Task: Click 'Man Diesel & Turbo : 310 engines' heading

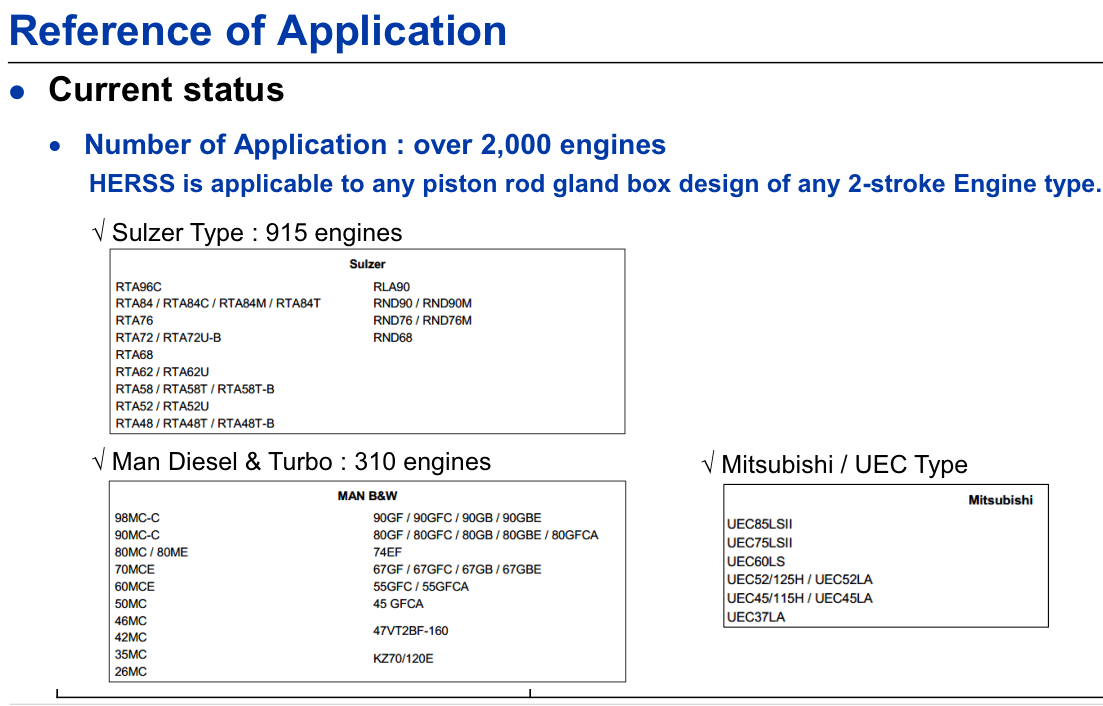Action: coord(301,462)
